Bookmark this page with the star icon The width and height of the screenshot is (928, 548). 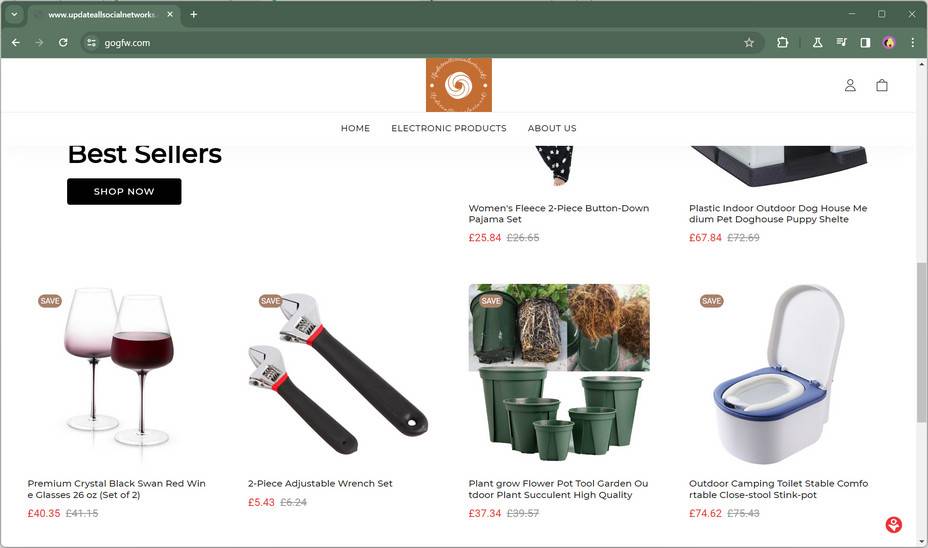[x=749, y=43]
